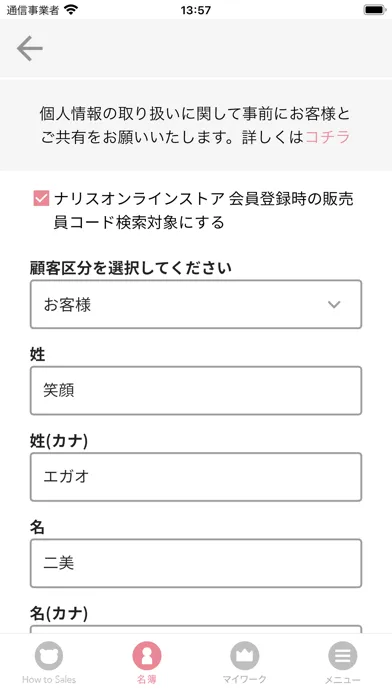
Task: Tap the battery indicator icon
Action: [x=375, y=9]
